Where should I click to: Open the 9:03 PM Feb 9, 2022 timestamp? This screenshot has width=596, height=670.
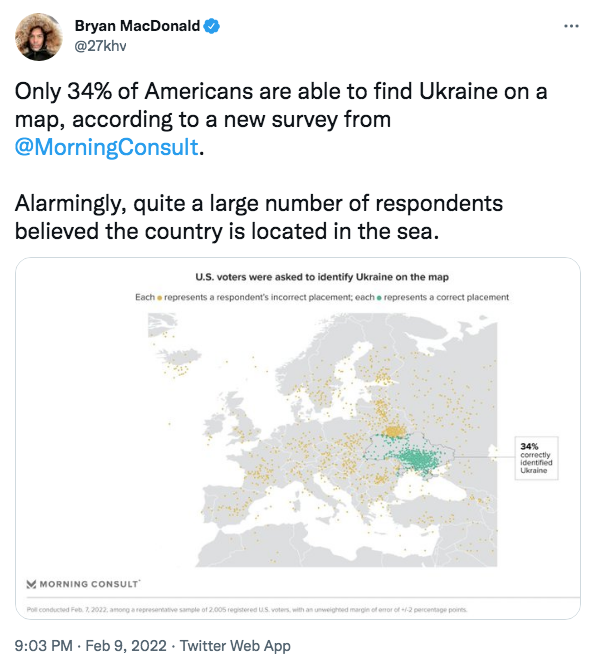[x=91, y=645]
